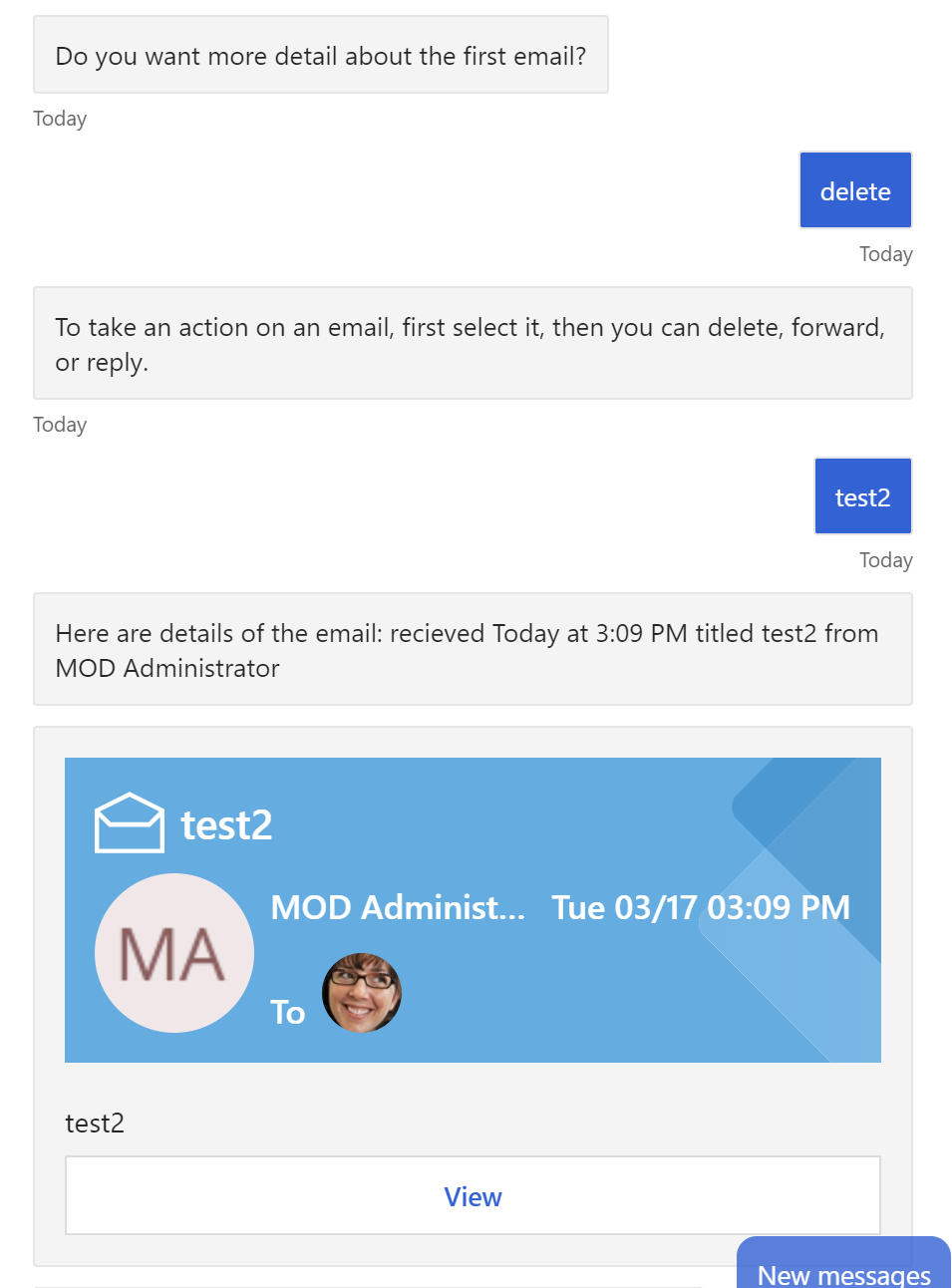Click the 'Today' label above the test2 chip
The height and width of the screenshot is (1288, 952).
click(x=59, y=424)
